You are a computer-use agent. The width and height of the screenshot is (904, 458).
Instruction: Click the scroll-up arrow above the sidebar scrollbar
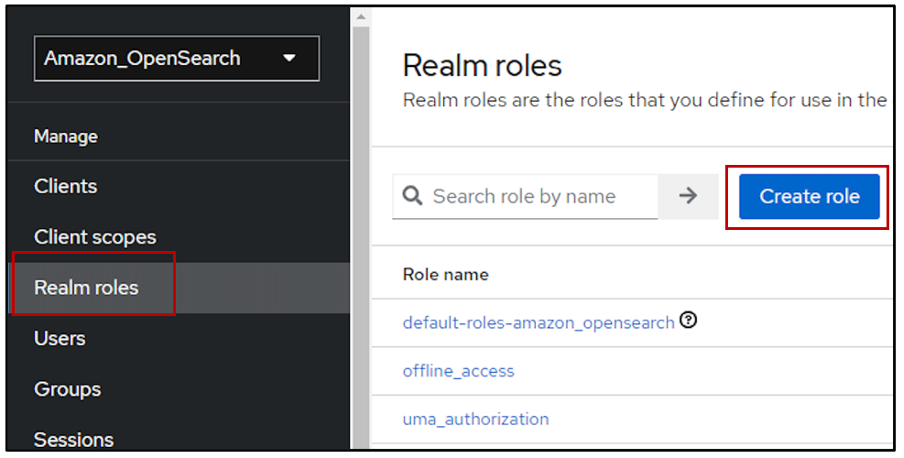pyautogui.click(x=360, y=17)
